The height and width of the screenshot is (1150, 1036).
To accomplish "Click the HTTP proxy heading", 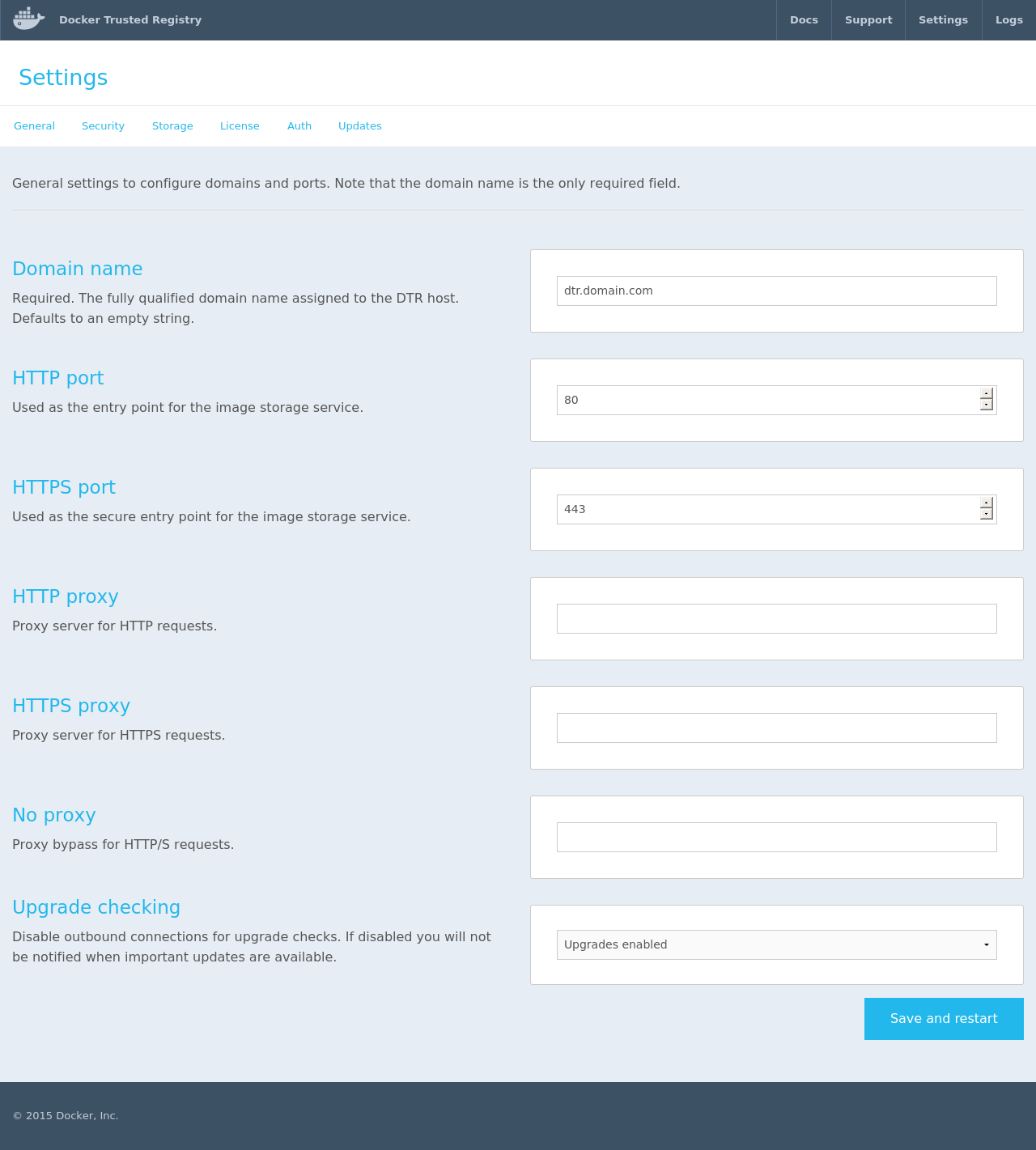I will [x=66, y=596].
